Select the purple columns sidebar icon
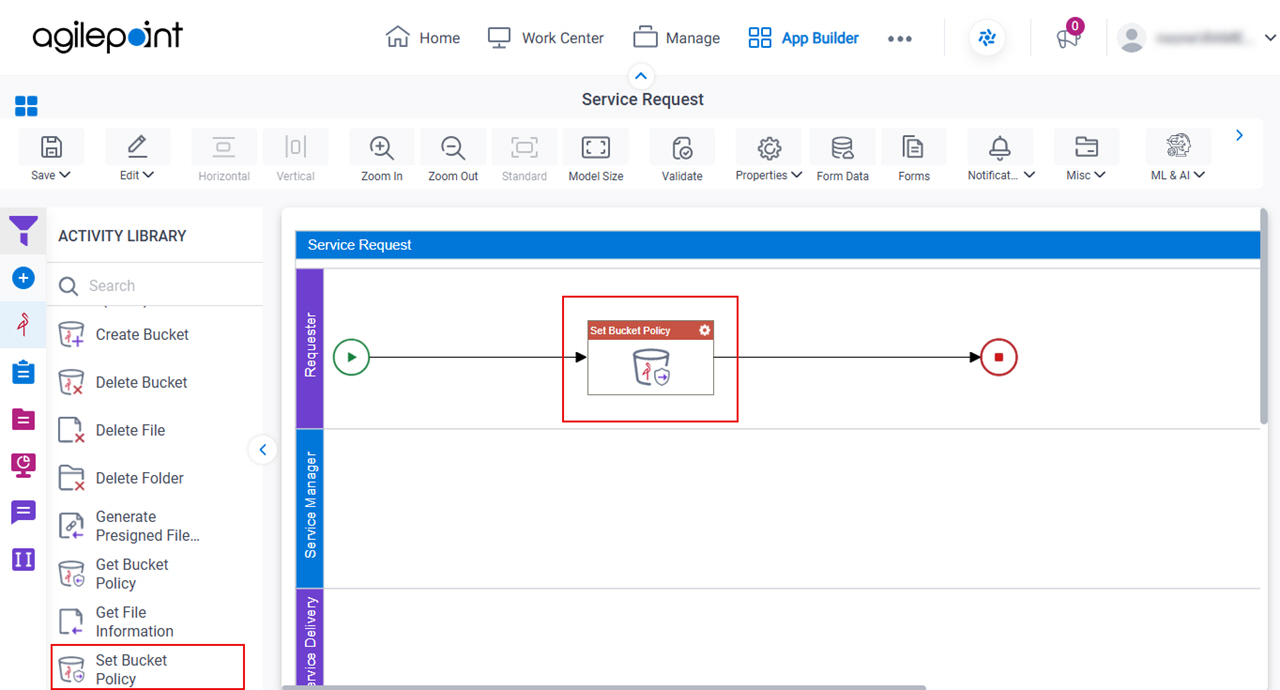Viewport: 1280px width, 690px height. (x=23, y=559)
